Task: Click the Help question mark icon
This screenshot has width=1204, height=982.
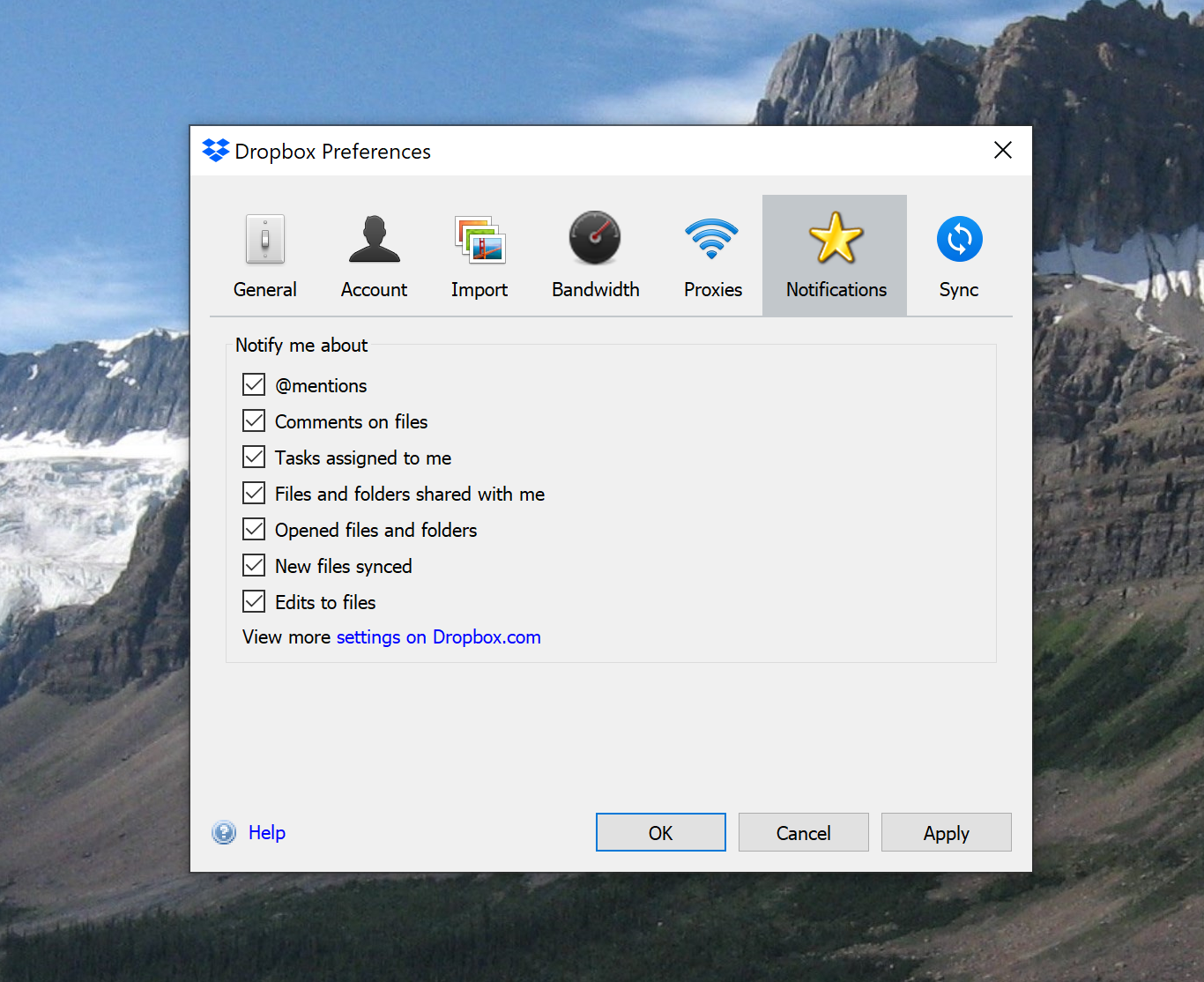Action: click(224, 832)
